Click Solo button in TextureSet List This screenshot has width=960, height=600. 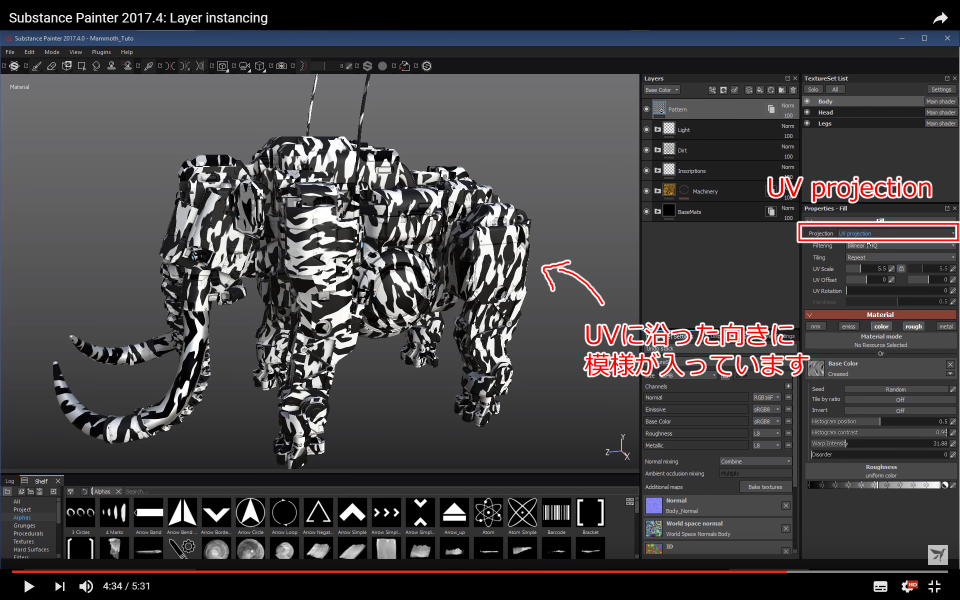click(x=813, y=89)
